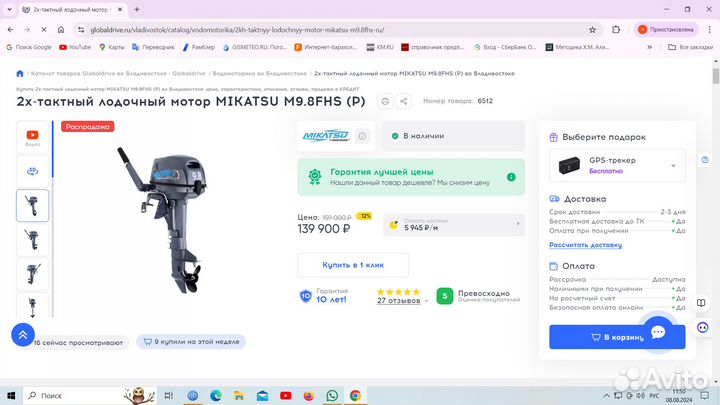Click the compare icon on the right edge
Viewport: 720px width, 405px height.
pyautogui.click(x=701, y=303)
